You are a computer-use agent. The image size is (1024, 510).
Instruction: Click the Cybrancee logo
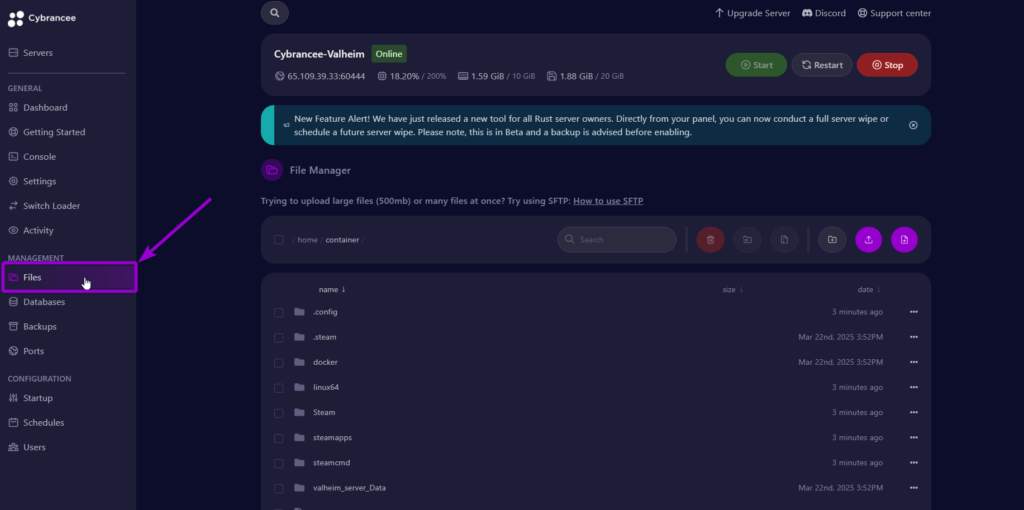pos(42,18)
